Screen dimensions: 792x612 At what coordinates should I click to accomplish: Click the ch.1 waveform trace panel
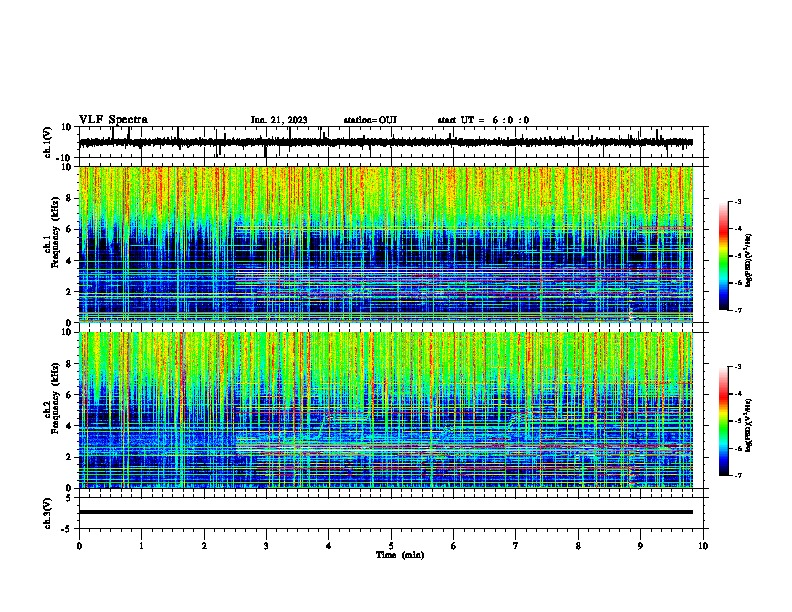click(391, 142)
